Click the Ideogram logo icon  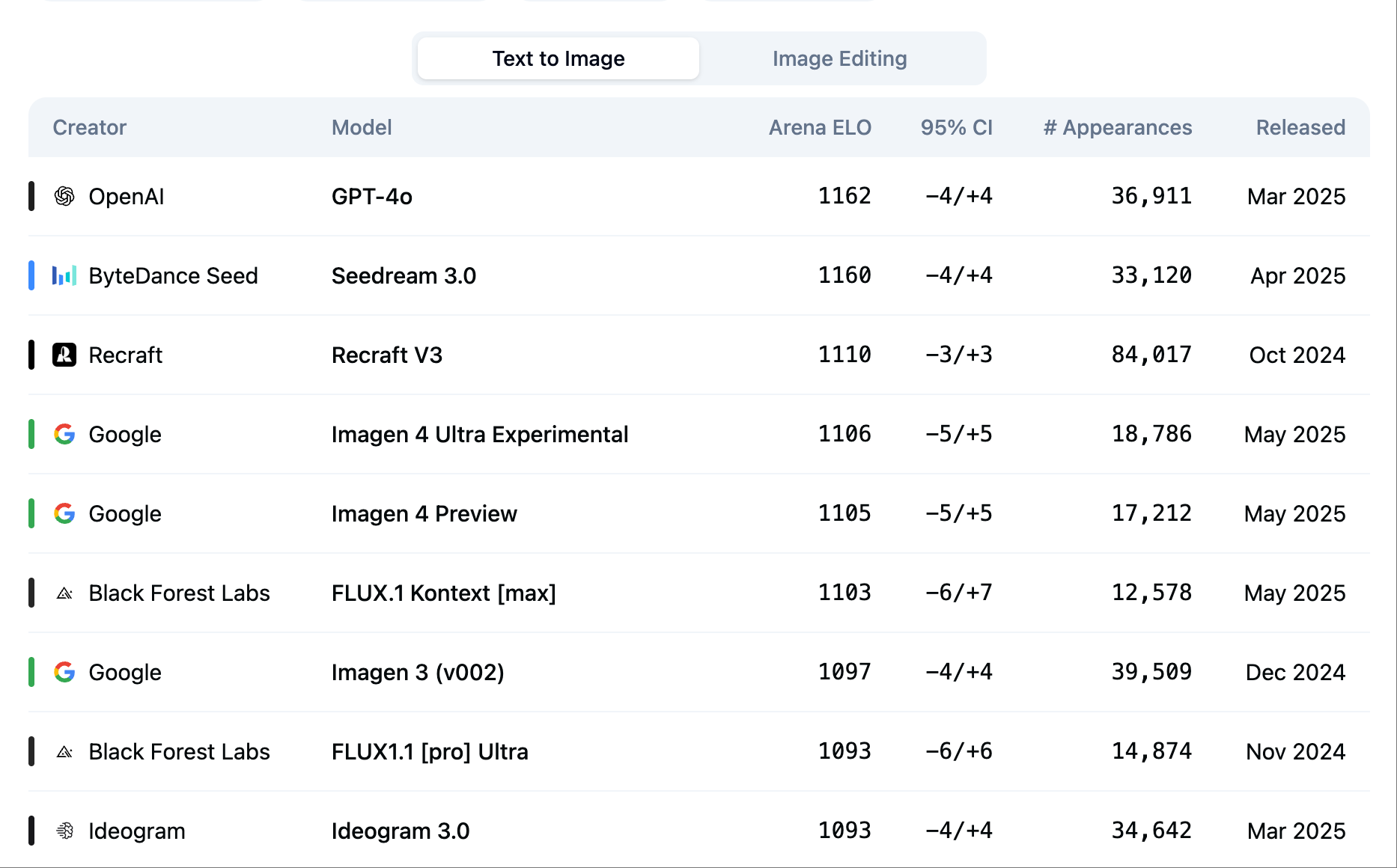(64, 831)
